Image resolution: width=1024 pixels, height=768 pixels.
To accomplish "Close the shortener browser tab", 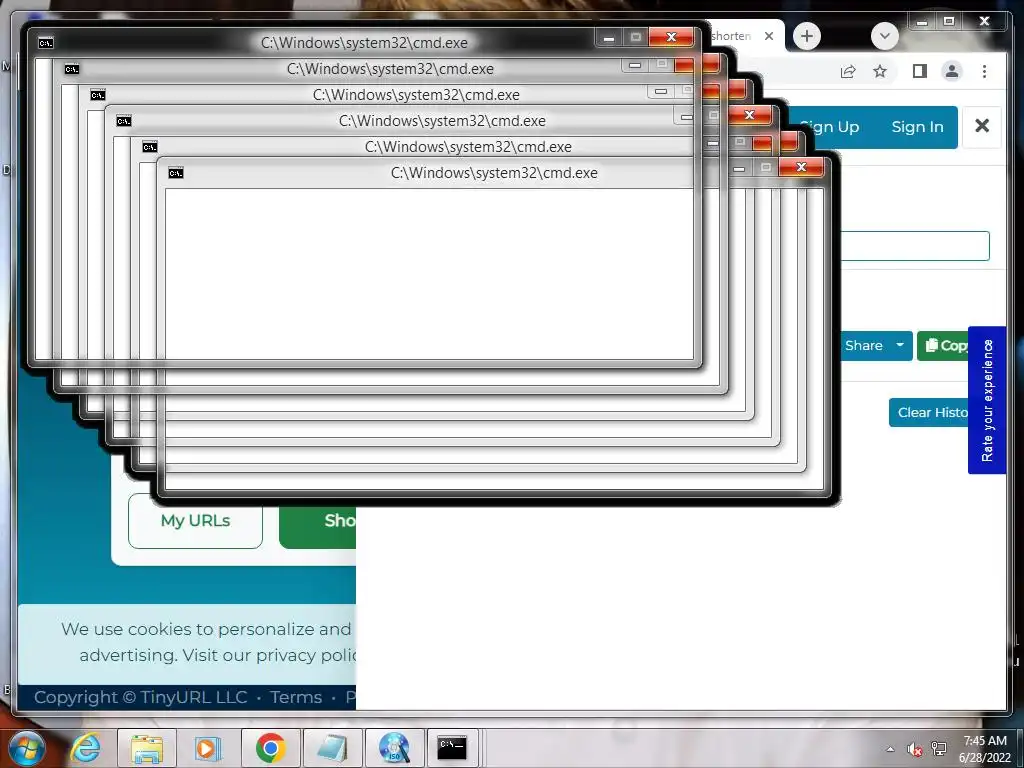I will click(769, 36).
